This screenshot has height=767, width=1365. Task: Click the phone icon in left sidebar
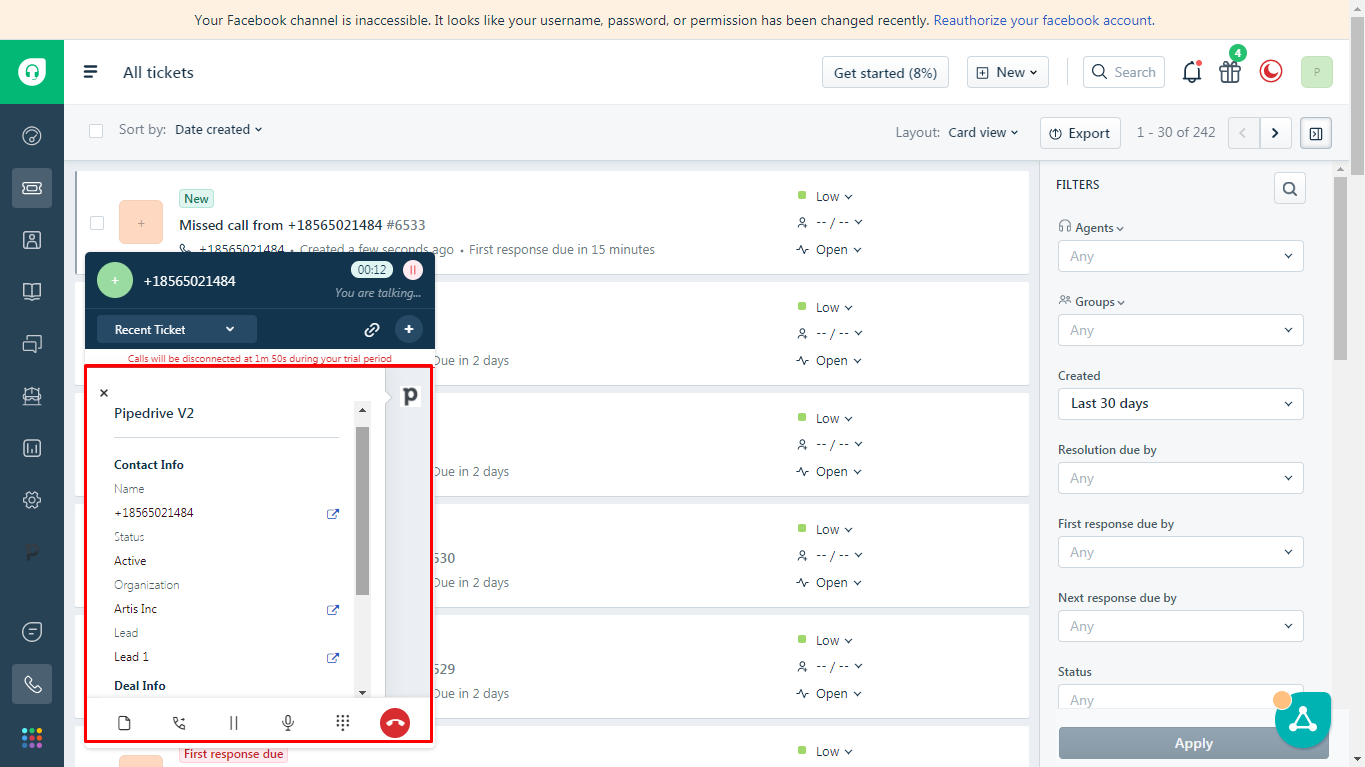coord(32,685)
